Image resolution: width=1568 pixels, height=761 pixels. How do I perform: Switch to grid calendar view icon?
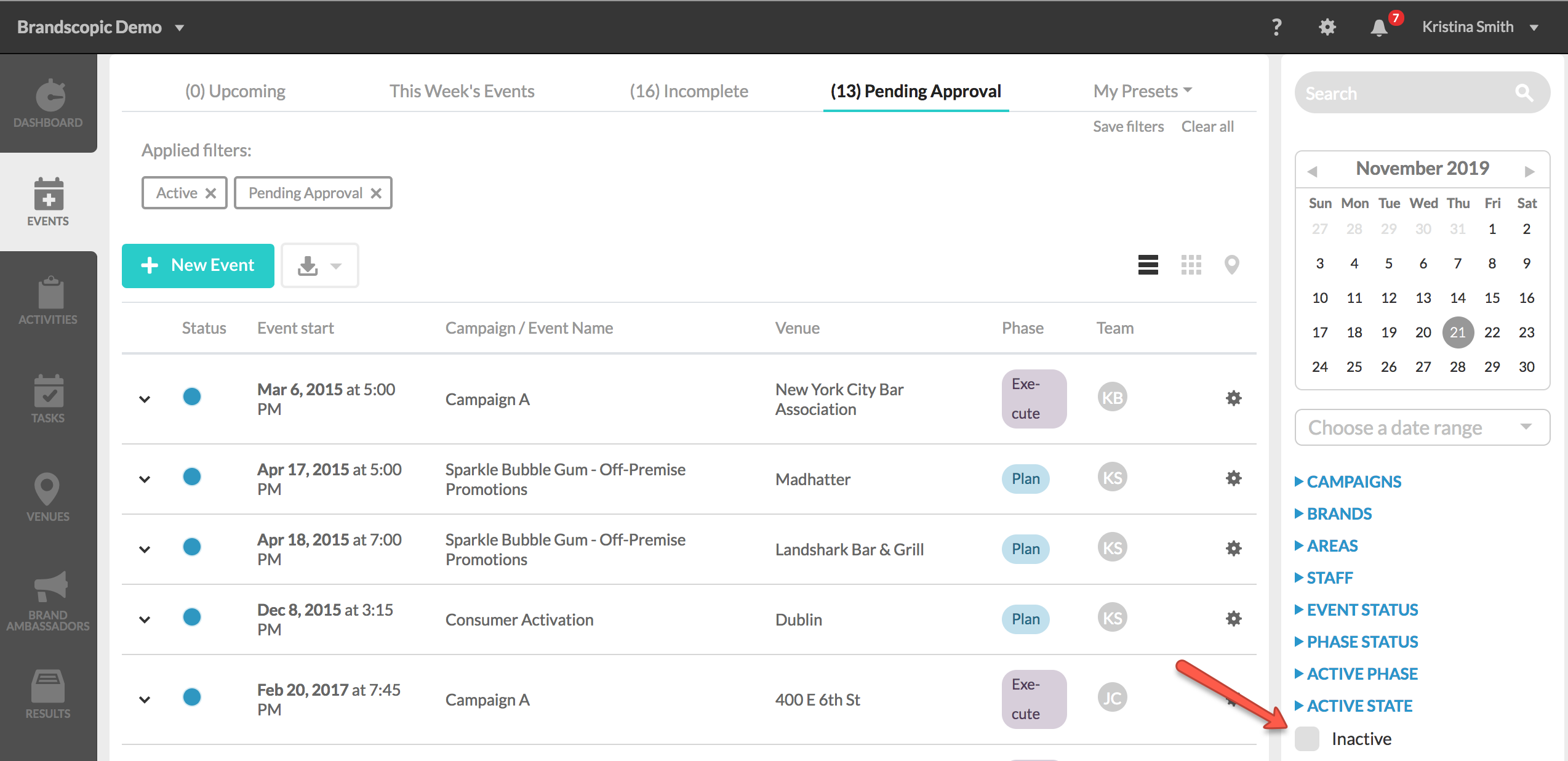tap(1191, 265)
